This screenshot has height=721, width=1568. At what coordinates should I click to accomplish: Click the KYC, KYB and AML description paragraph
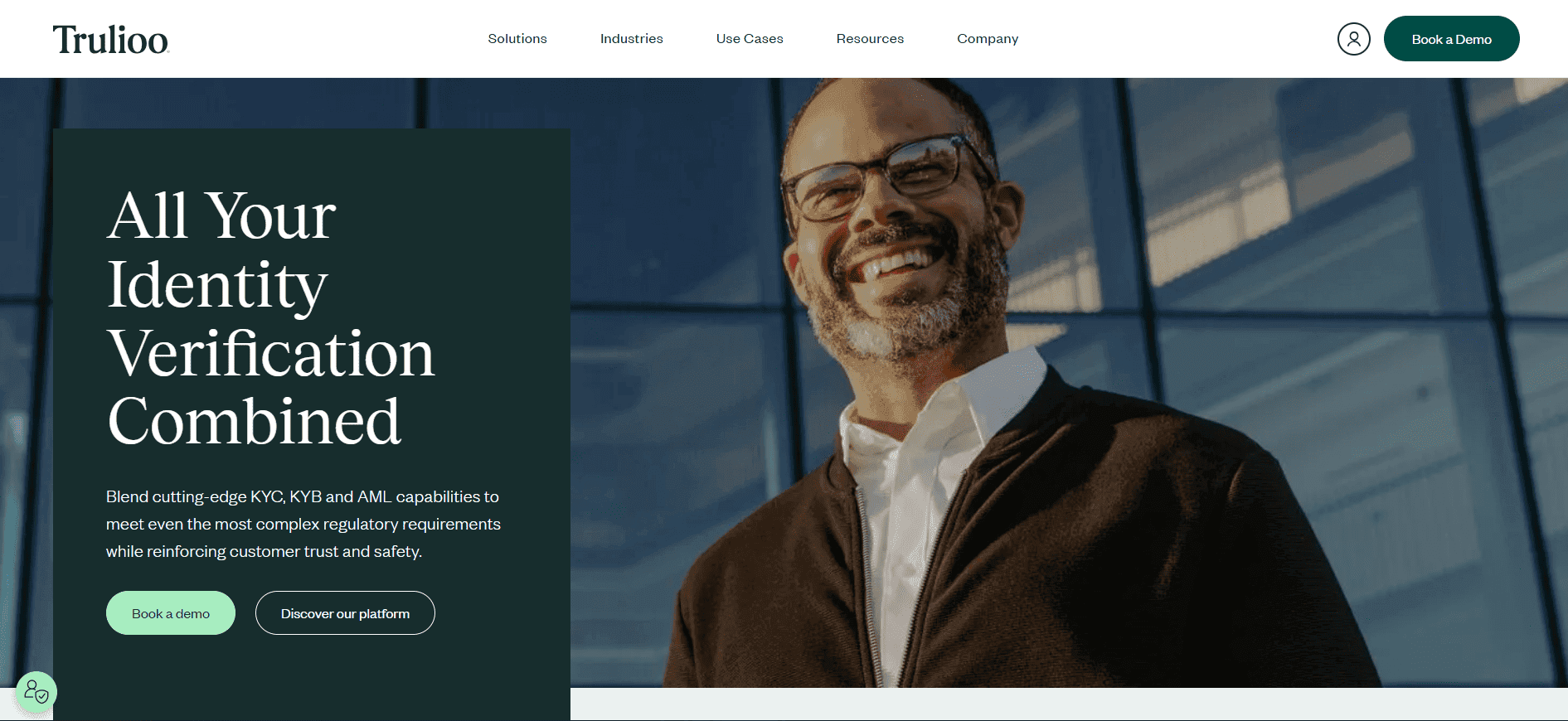(303, 524)
